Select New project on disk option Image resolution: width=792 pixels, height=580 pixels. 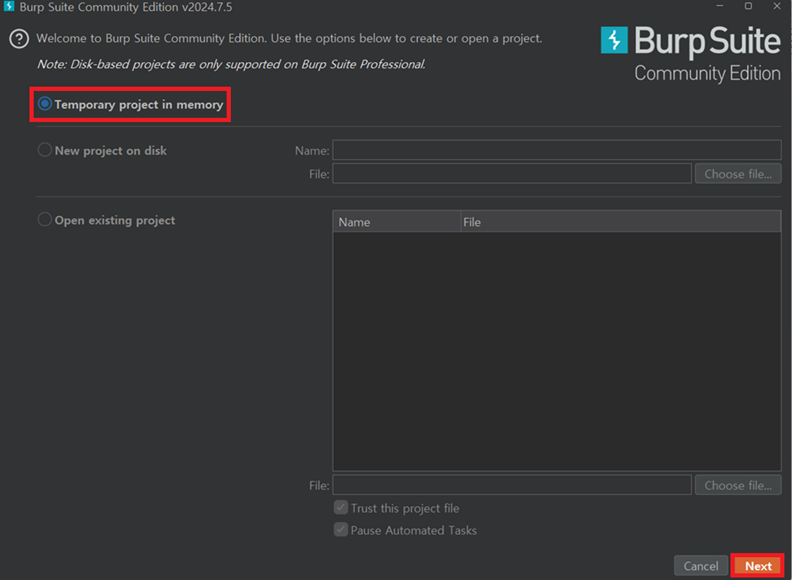click(44, 150)
